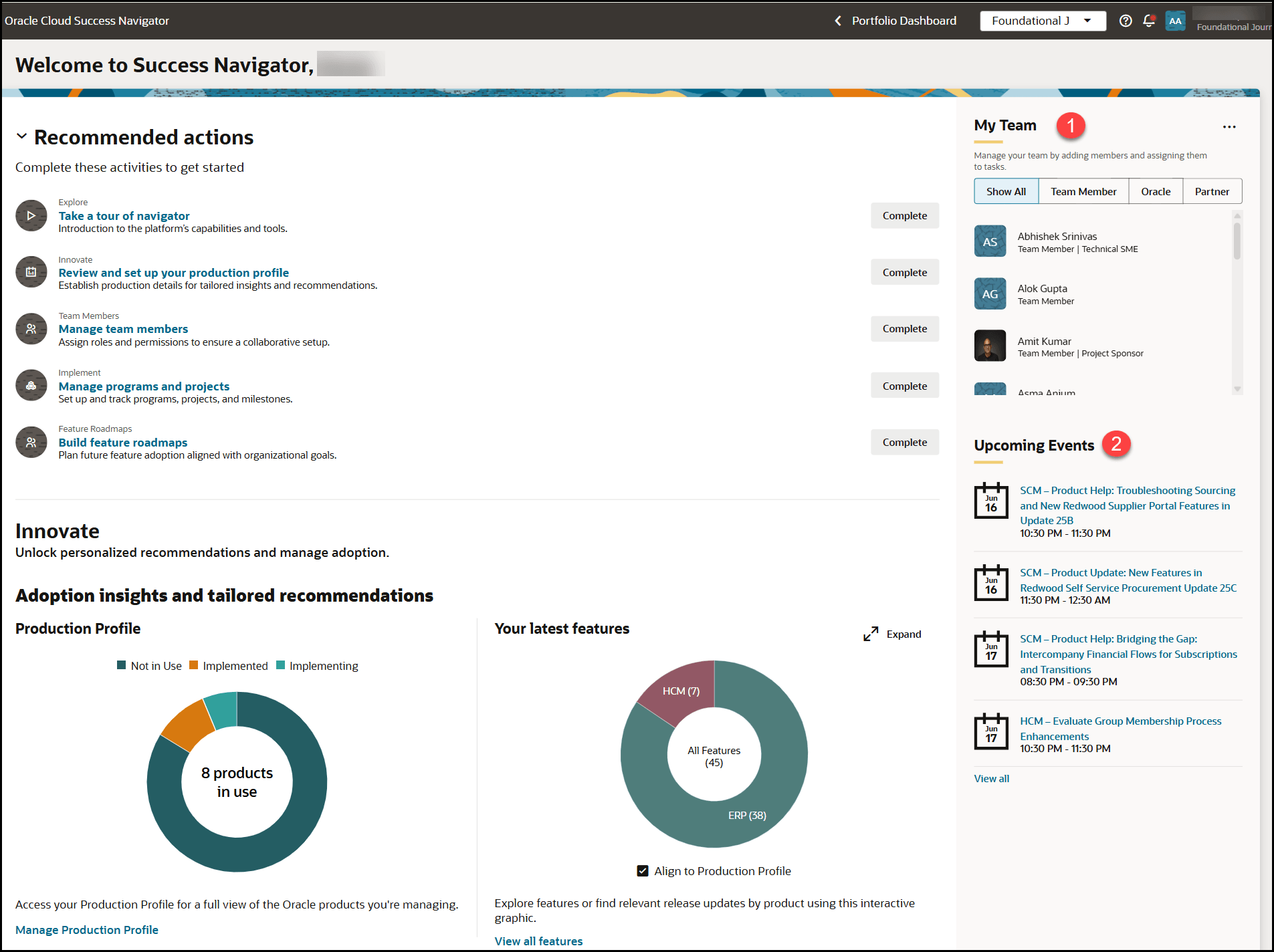Collapse the Recommended actions section

(21, 136)
